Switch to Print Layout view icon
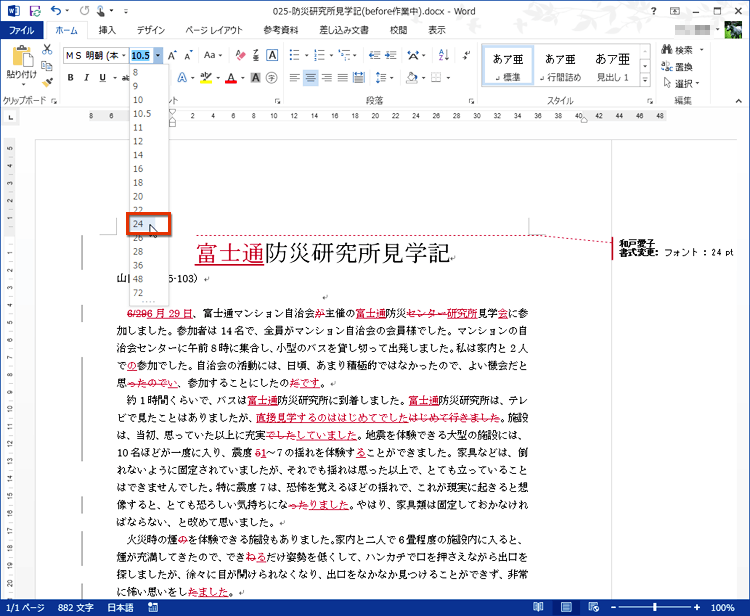Image resolution: width=750 pixels, height=616 pixels. [566, 607]
